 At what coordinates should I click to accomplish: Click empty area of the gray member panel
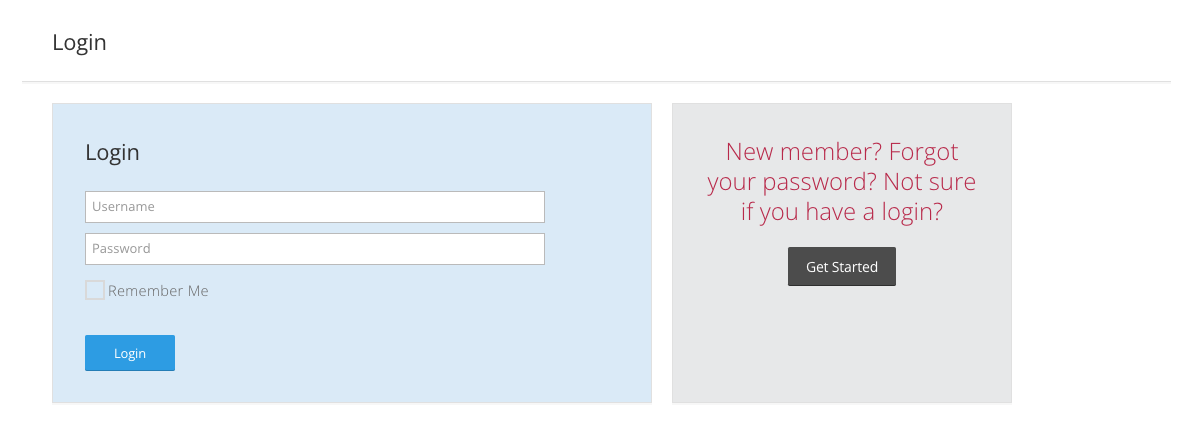point(841,350)
